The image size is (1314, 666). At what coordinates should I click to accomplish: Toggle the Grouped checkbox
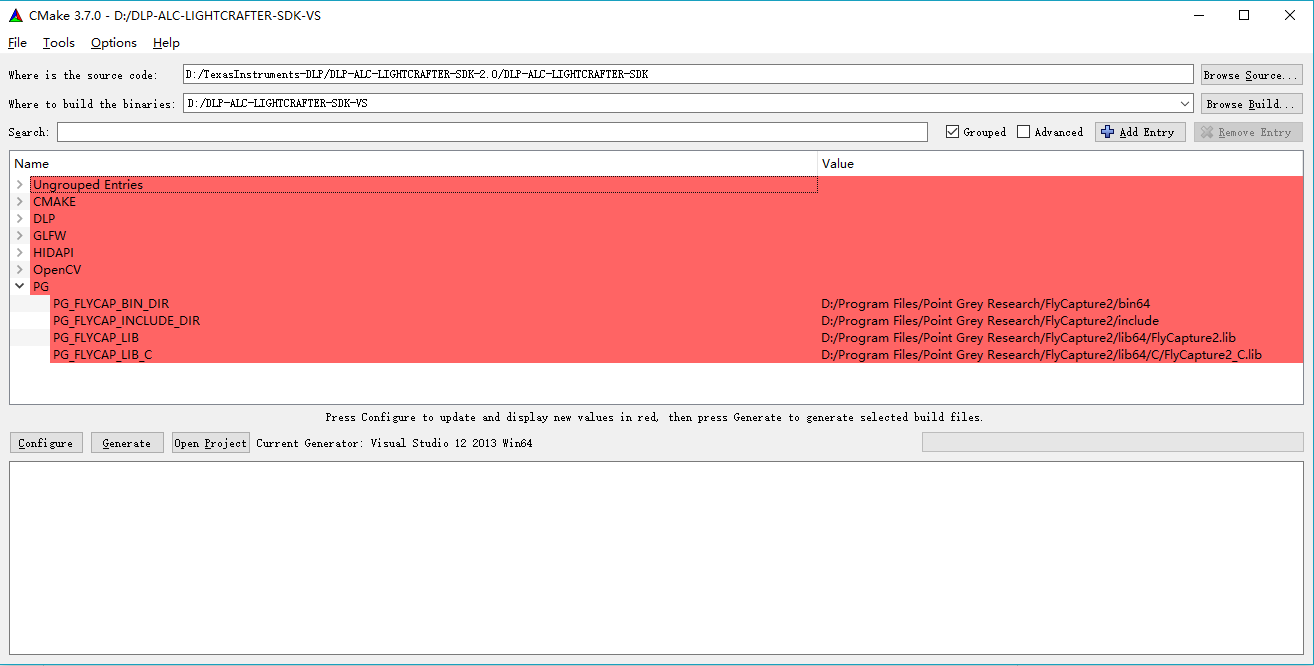(953, 132)
